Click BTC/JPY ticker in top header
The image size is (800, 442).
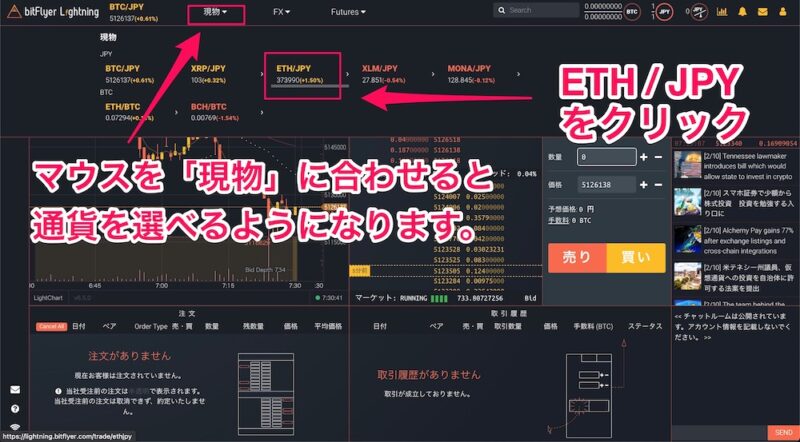[x=134, y=12]
